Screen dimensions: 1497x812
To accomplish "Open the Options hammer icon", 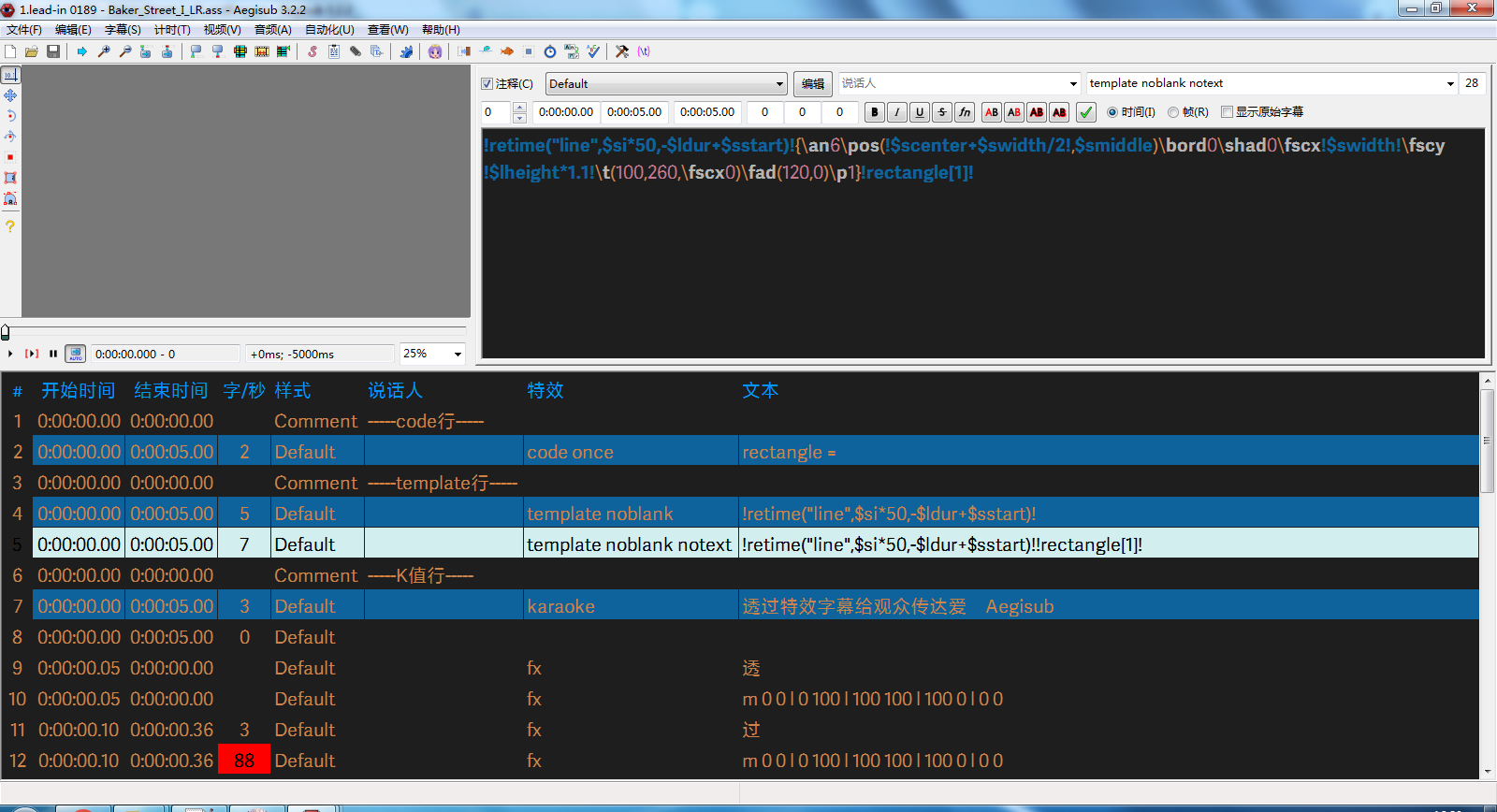I will (x=622, y=51).
